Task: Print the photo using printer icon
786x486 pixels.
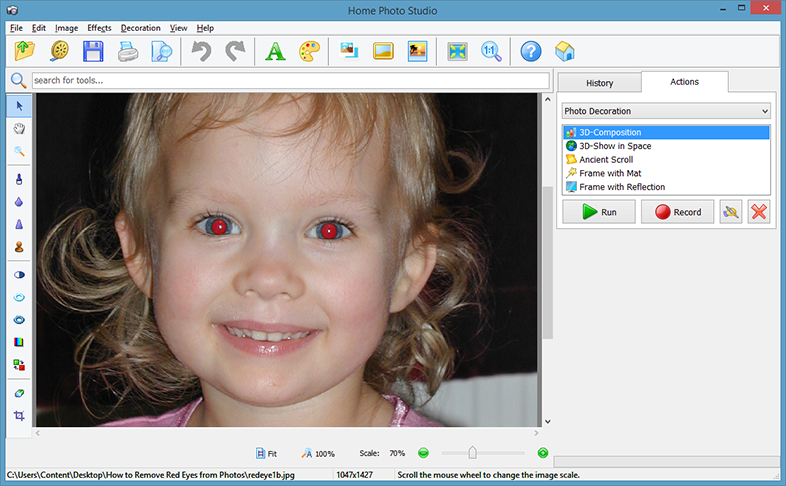Action: (128, 51)
